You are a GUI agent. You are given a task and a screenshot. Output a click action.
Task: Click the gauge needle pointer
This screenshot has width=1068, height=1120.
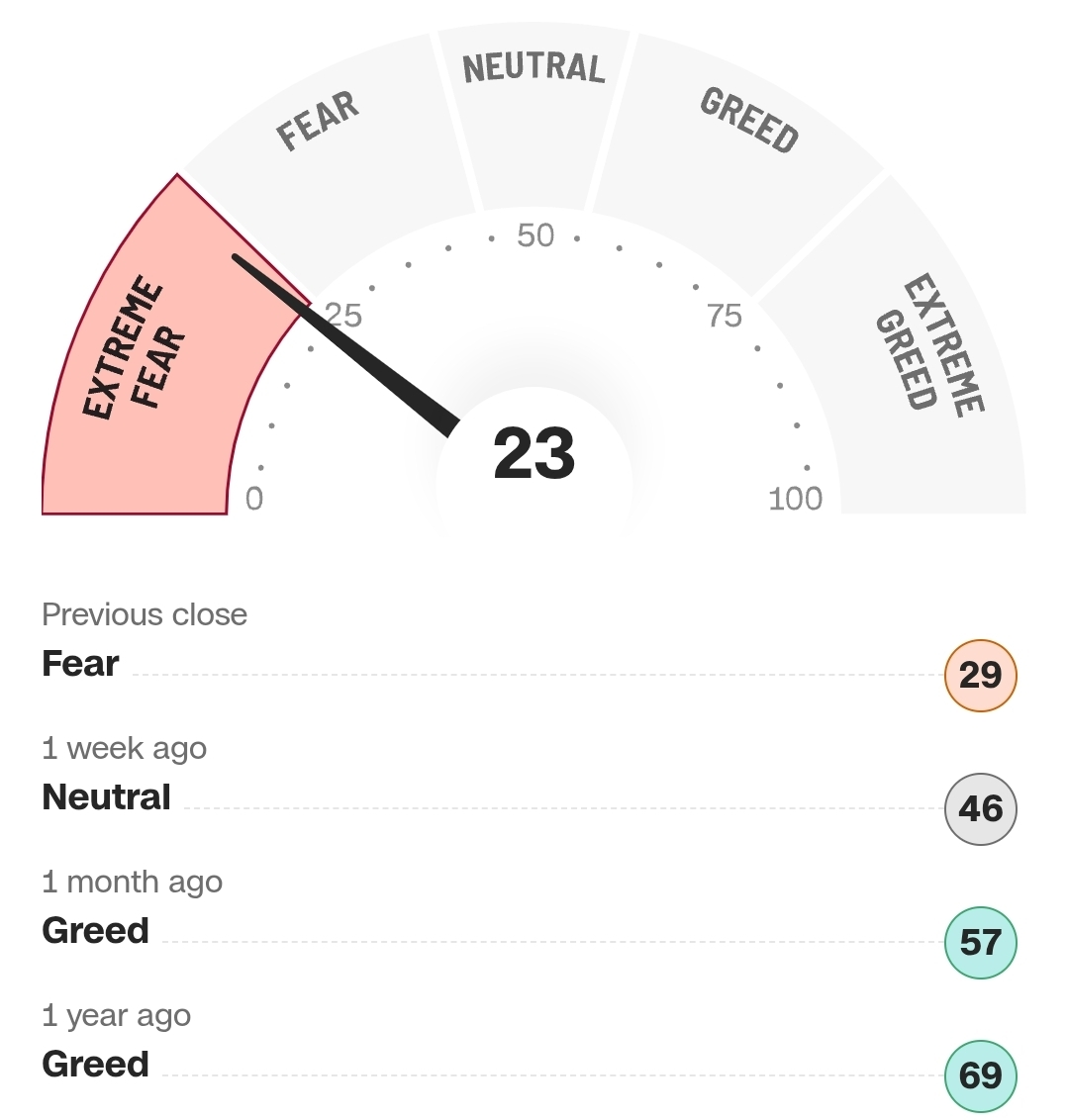pyautogui.click(x=346, y=341)
